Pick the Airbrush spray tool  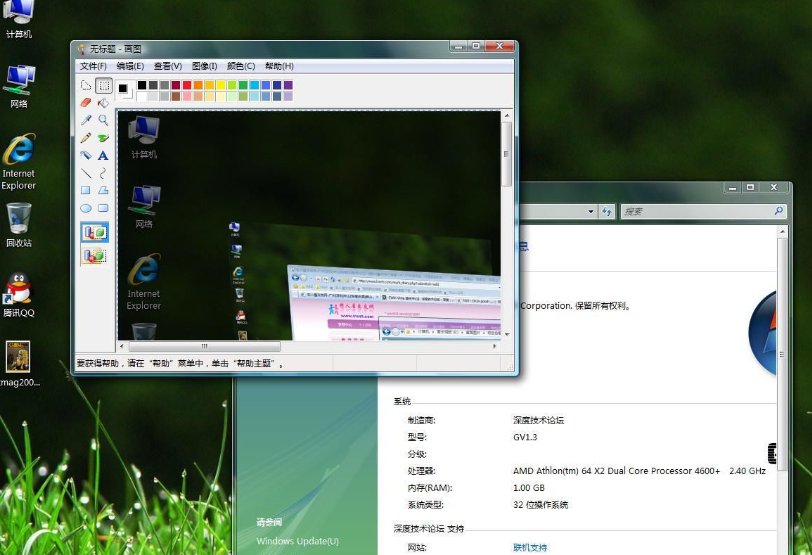(x=86, y=155)
